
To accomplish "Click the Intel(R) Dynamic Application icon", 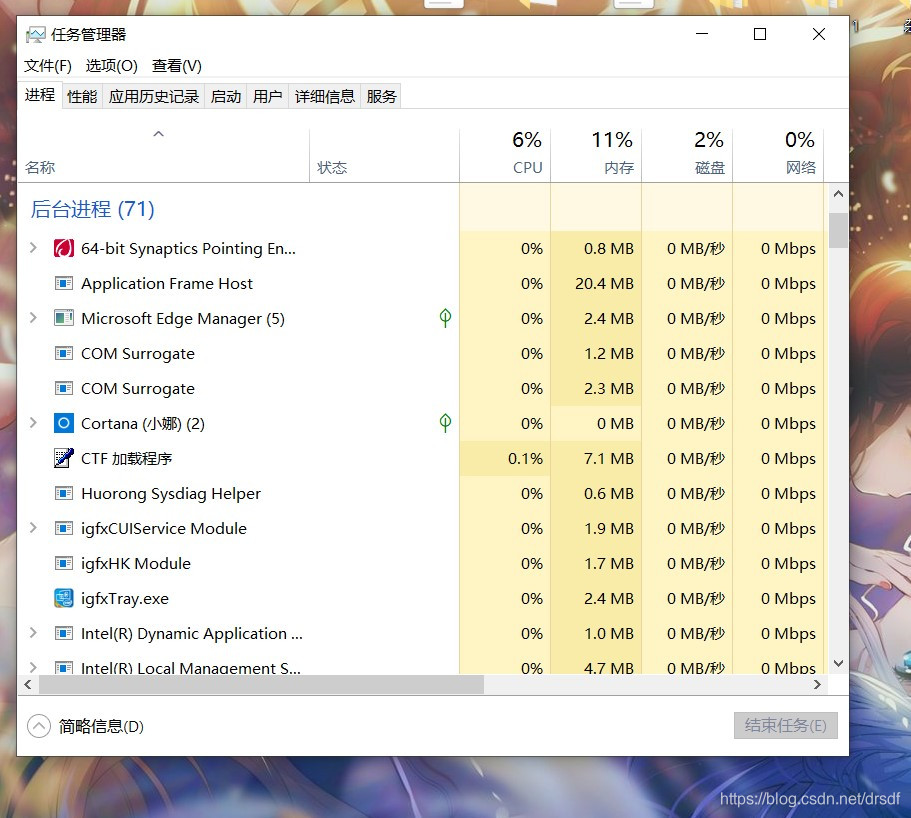I will [x=63, y=633].
